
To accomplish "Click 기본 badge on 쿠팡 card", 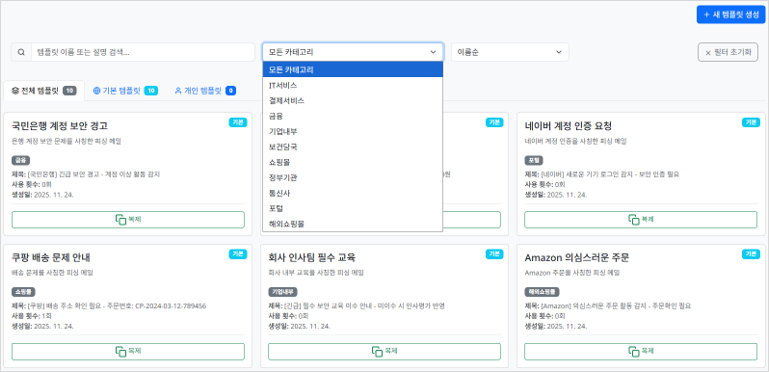I will (x=237, y=254).
